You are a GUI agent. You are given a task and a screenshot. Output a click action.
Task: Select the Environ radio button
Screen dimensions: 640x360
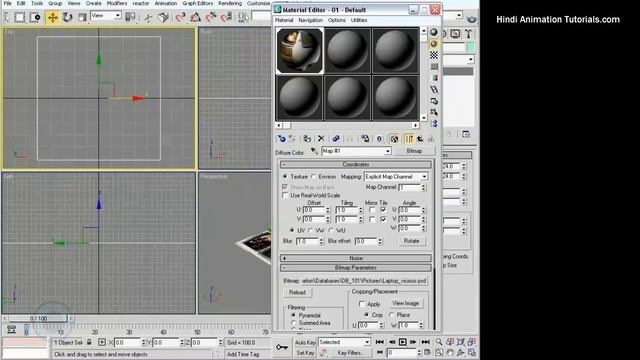(313, 176)
